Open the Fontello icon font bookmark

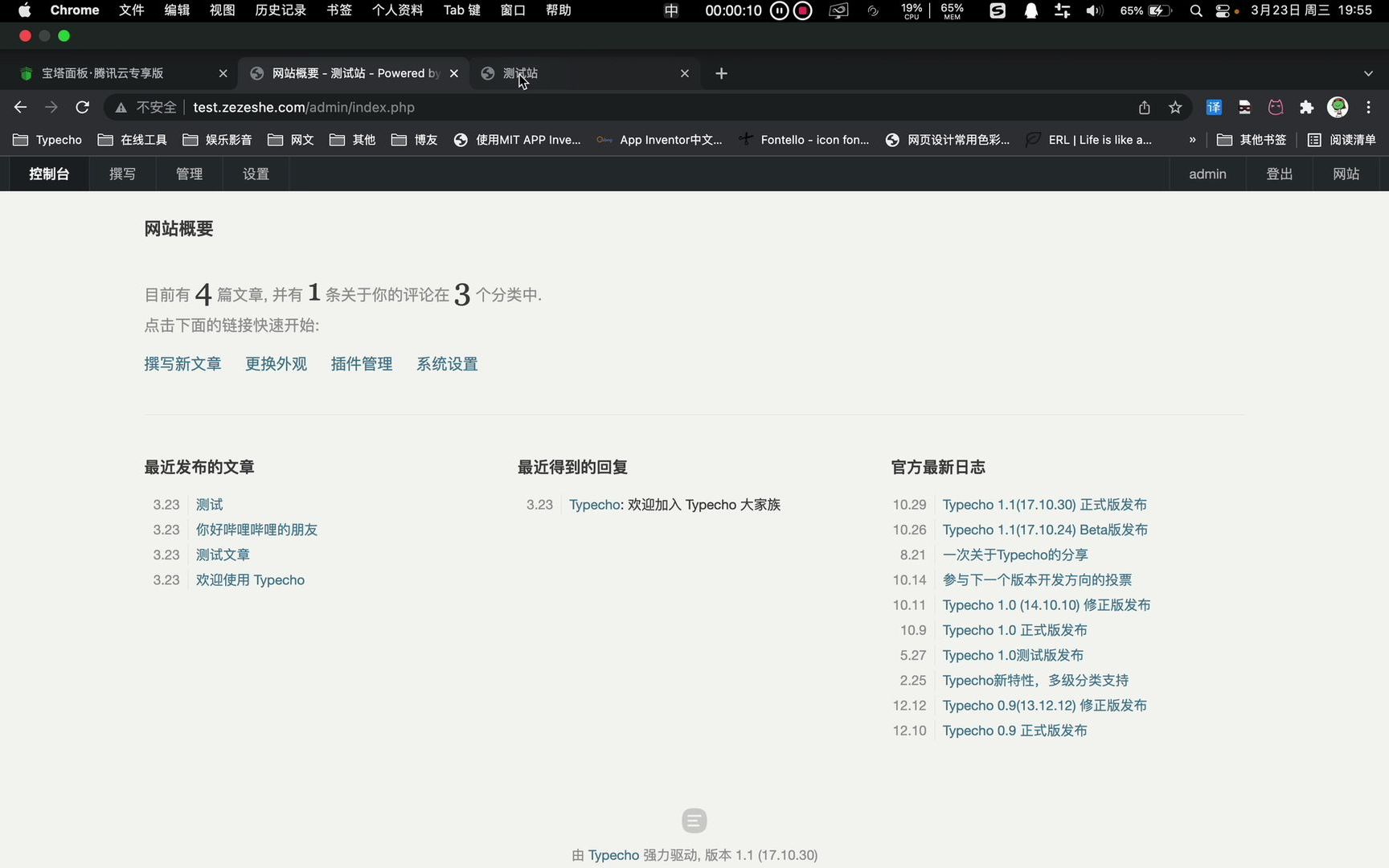pos(804,140)
